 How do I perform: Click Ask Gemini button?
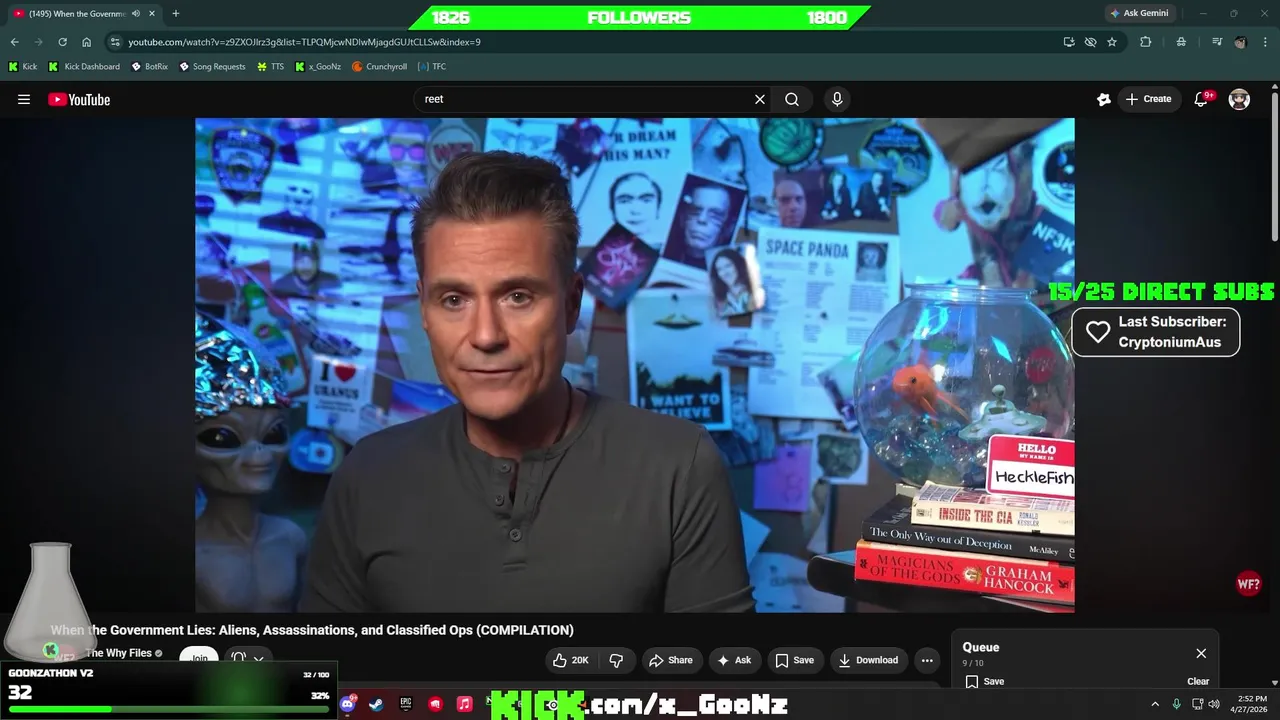(1138, 13)
